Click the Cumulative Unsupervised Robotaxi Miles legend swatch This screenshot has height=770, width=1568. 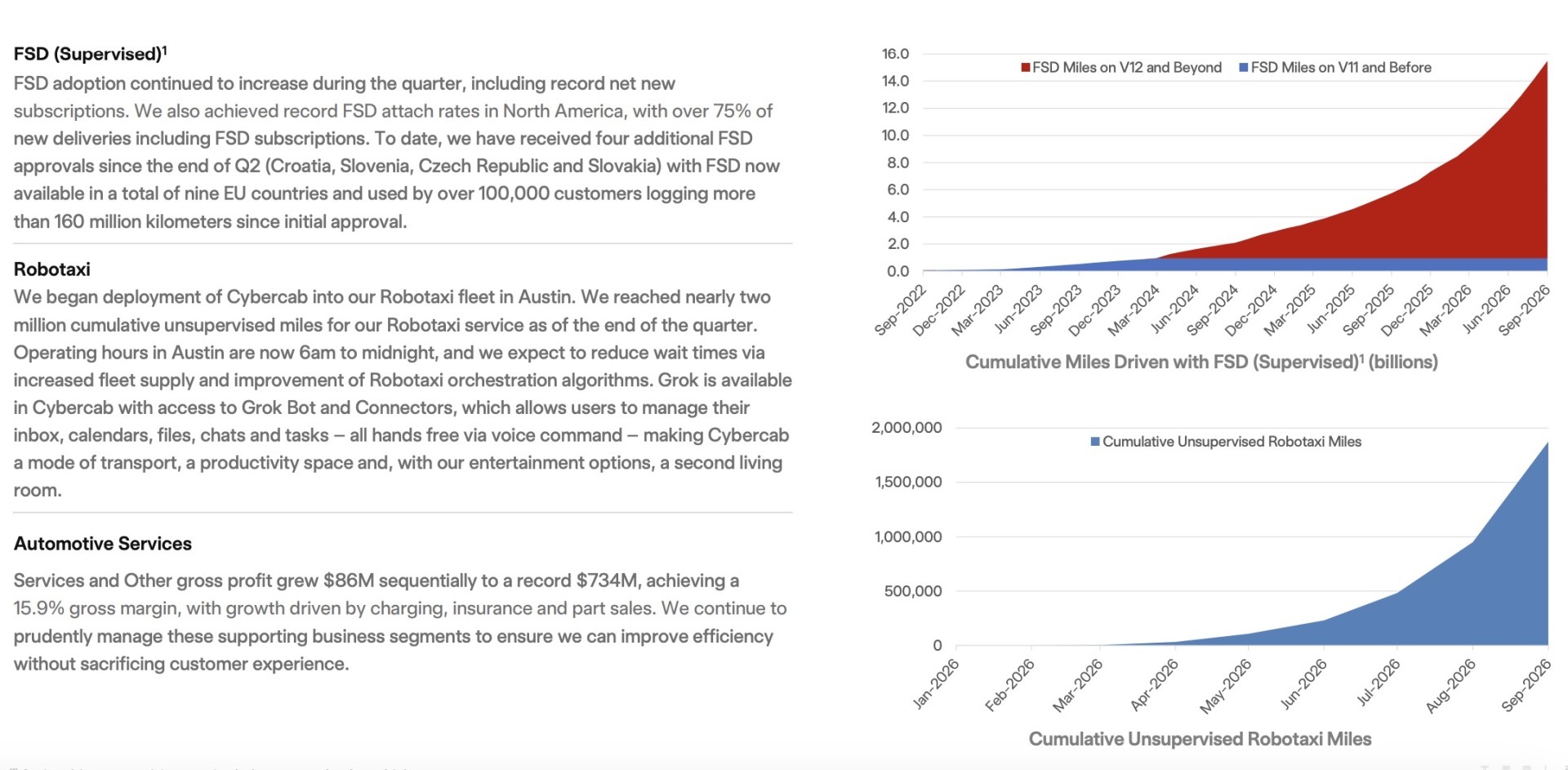1095,442
